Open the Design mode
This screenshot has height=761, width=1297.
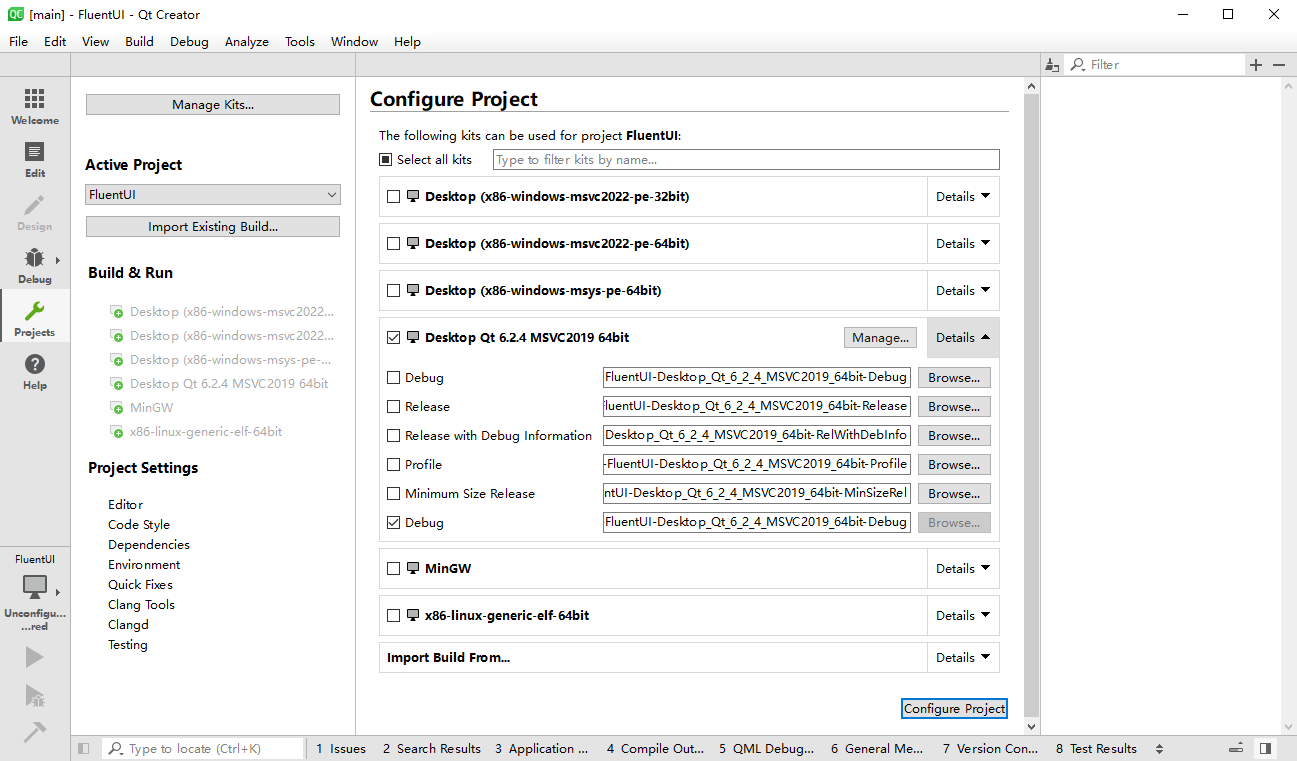[35, 212]
